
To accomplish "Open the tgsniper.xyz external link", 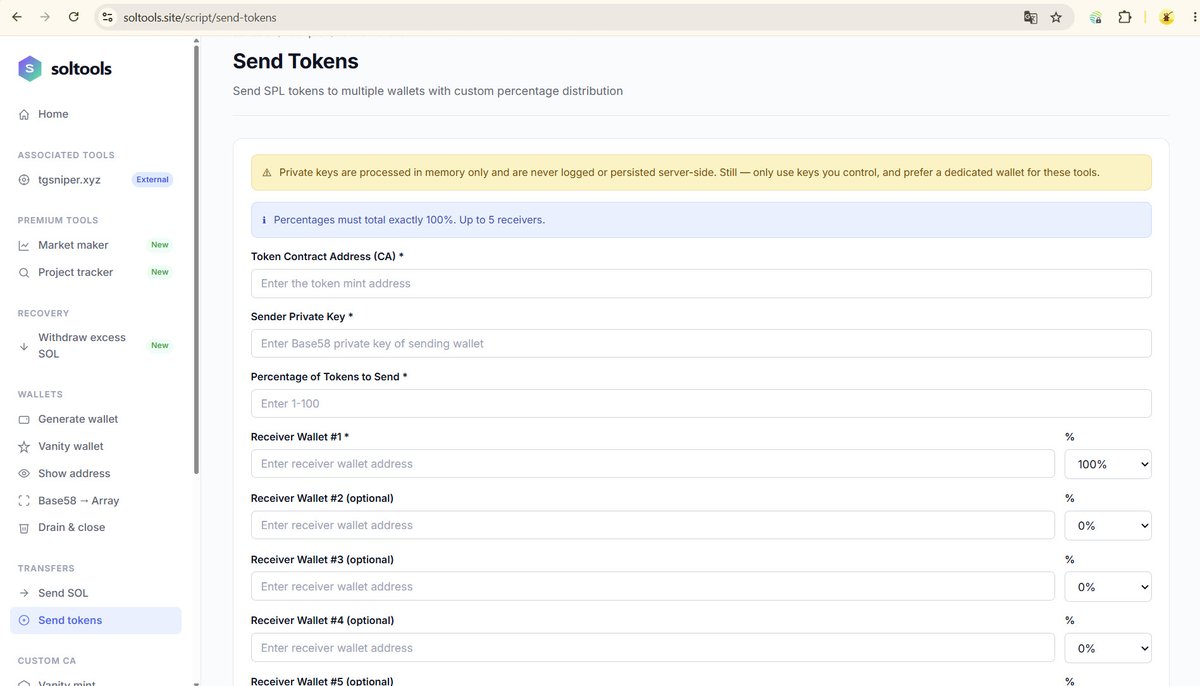I will pos(96,180).
